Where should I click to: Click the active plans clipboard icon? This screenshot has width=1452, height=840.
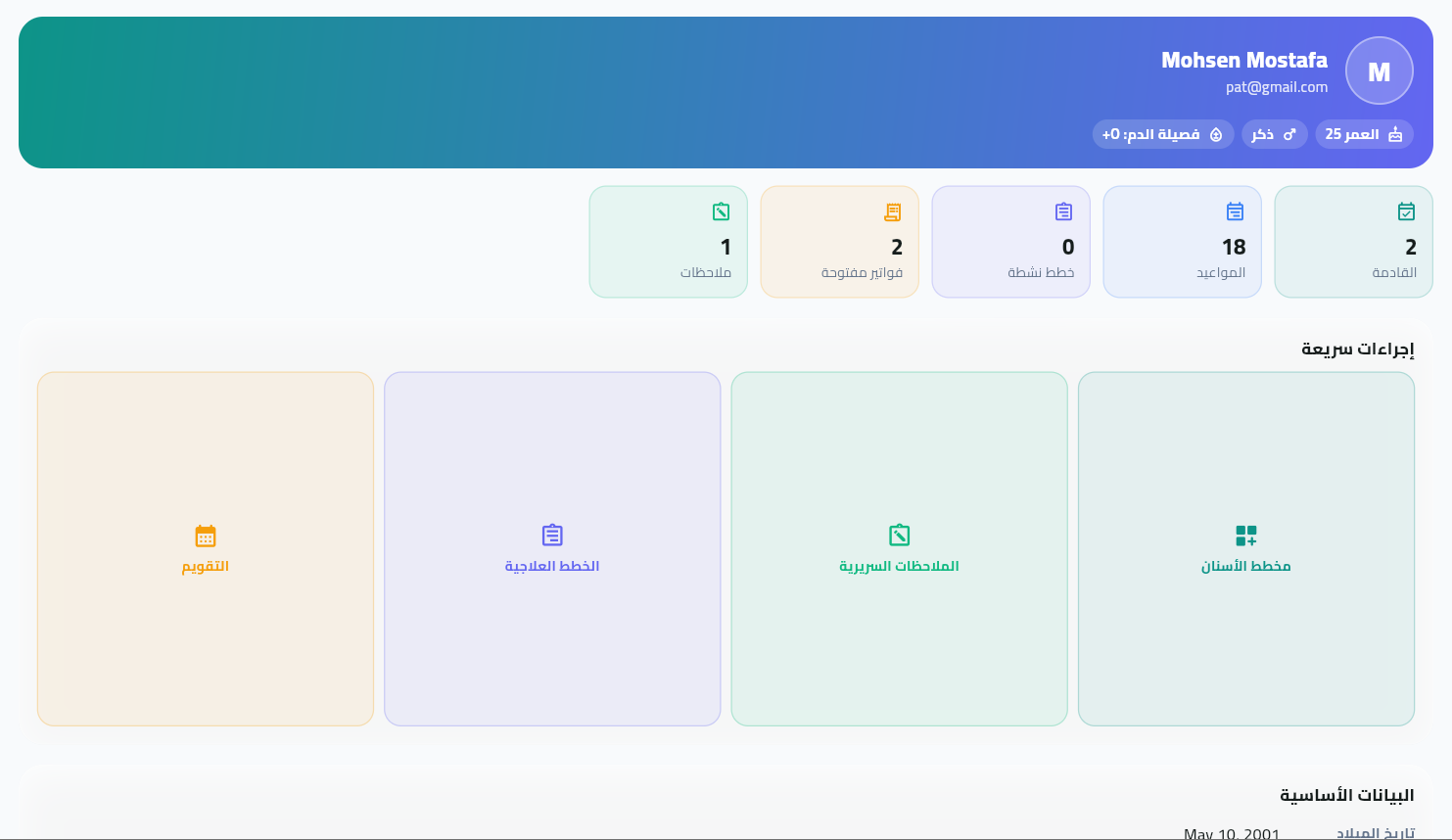point(1063,211)
